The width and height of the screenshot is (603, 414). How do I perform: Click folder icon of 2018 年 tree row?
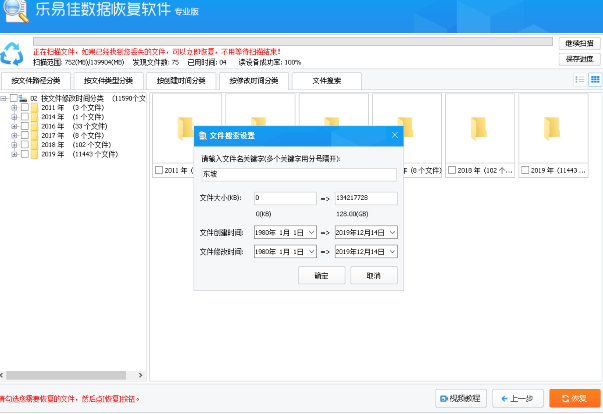pyautogui.click(x=34, y=145)
